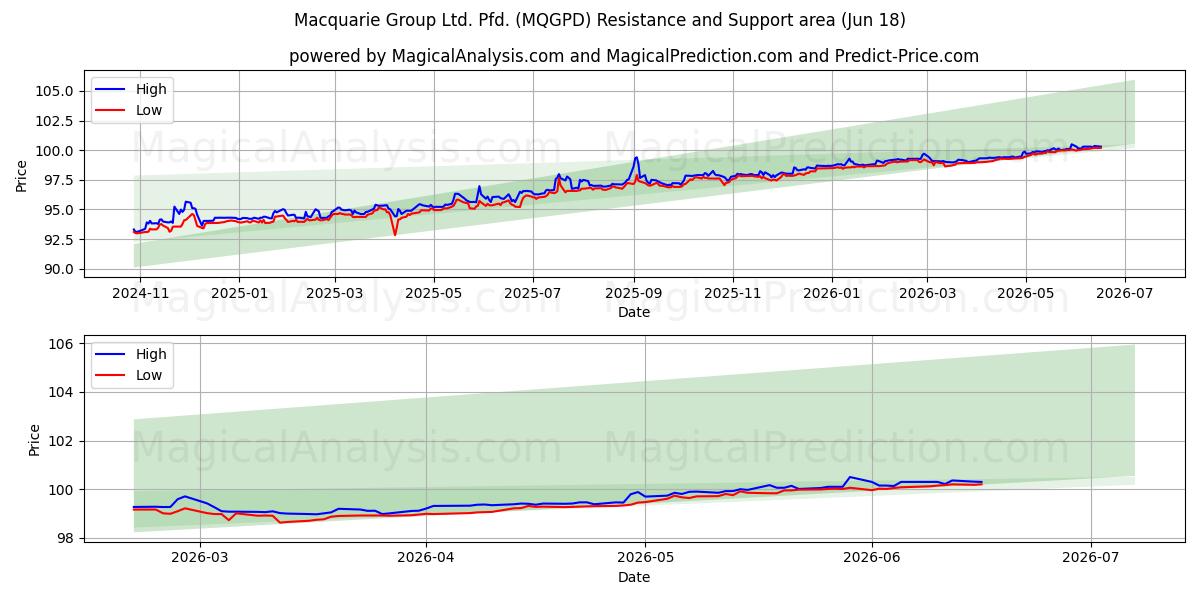Screen dimensions: 1200x600
Task: Click the '106' price tick on the bottom chart
Action: click(x=63, y=344)
